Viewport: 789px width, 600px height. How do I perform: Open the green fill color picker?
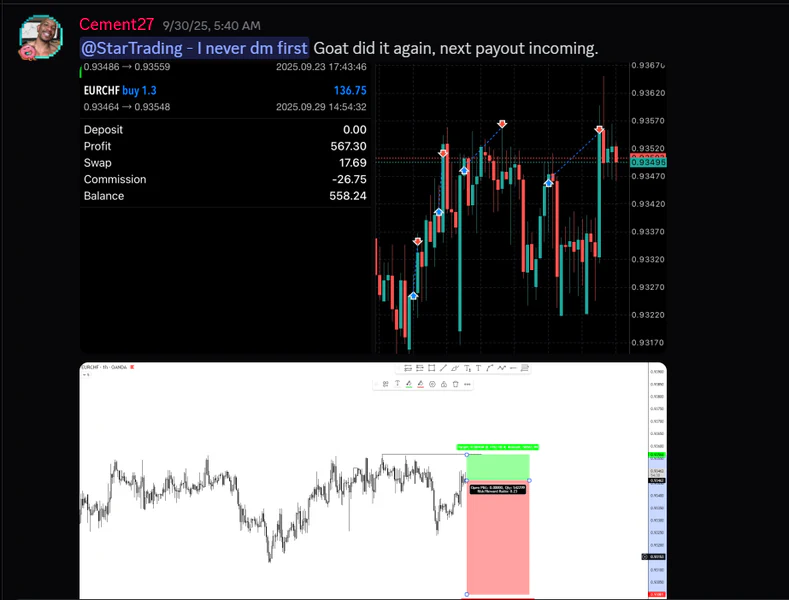point(409,384)
